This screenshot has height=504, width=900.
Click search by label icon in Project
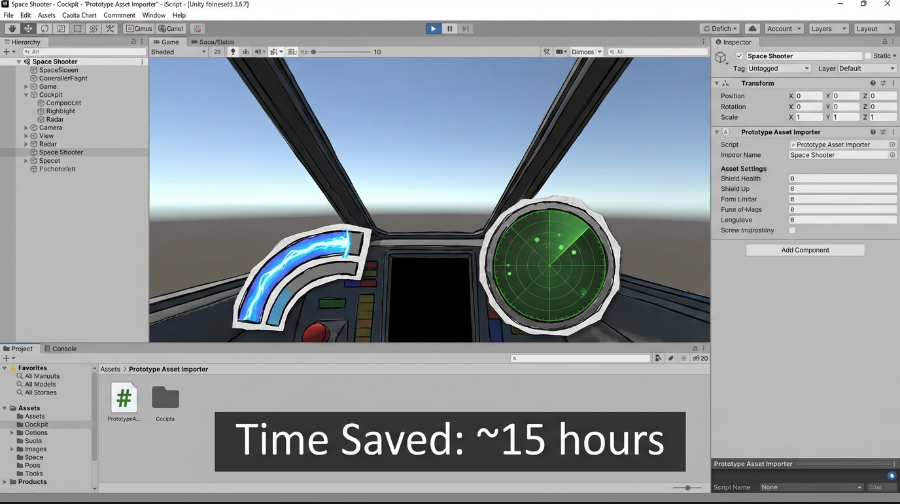pos(671,358)
